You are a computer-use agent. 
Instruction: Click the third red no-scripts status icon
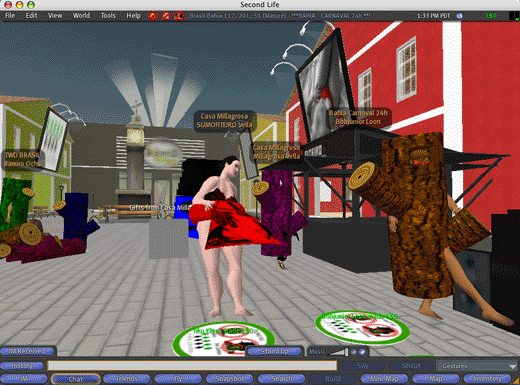[179, 16]
